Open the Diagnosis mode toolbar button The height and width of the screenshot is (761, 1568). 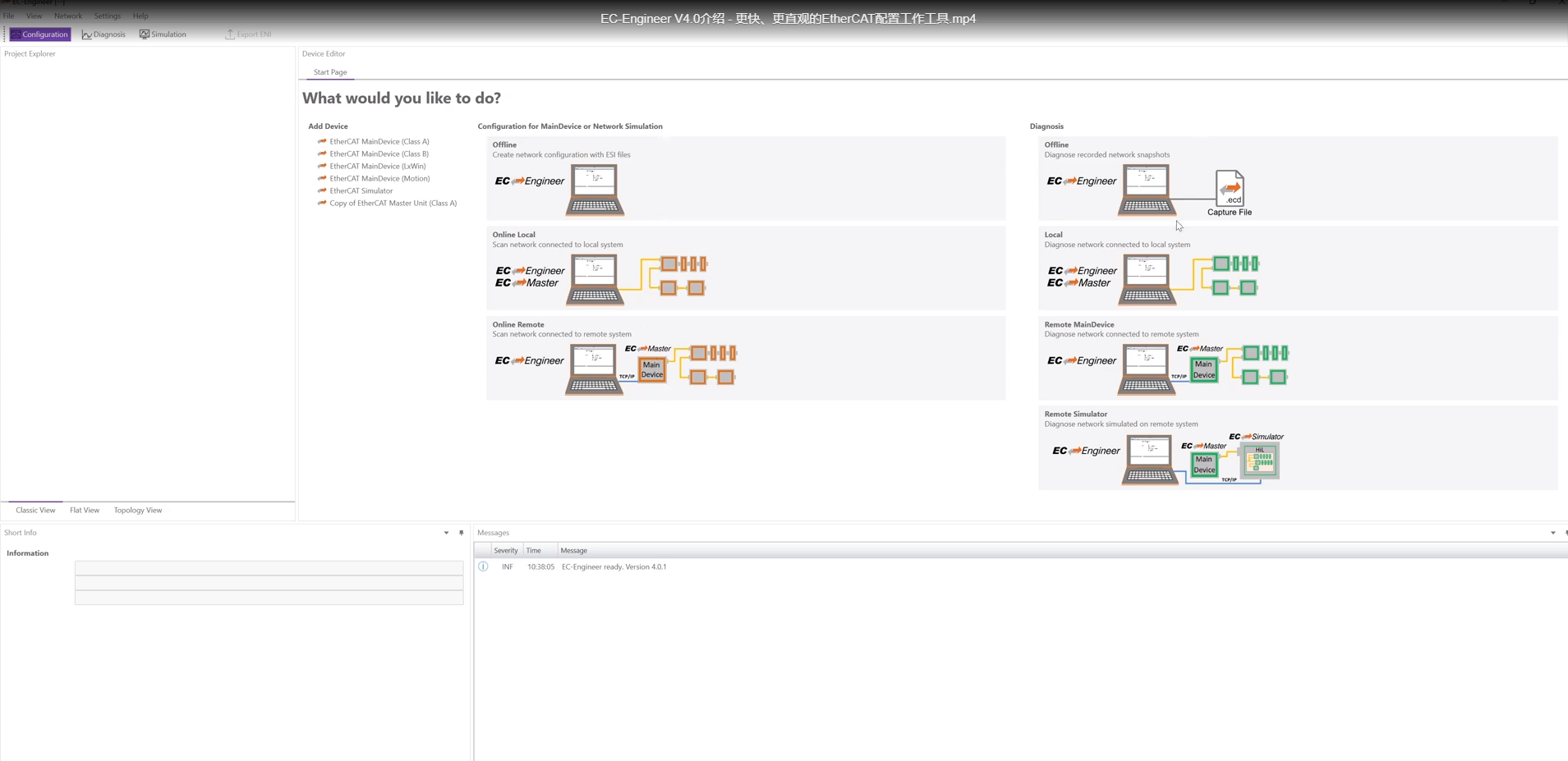pos(103,34)
